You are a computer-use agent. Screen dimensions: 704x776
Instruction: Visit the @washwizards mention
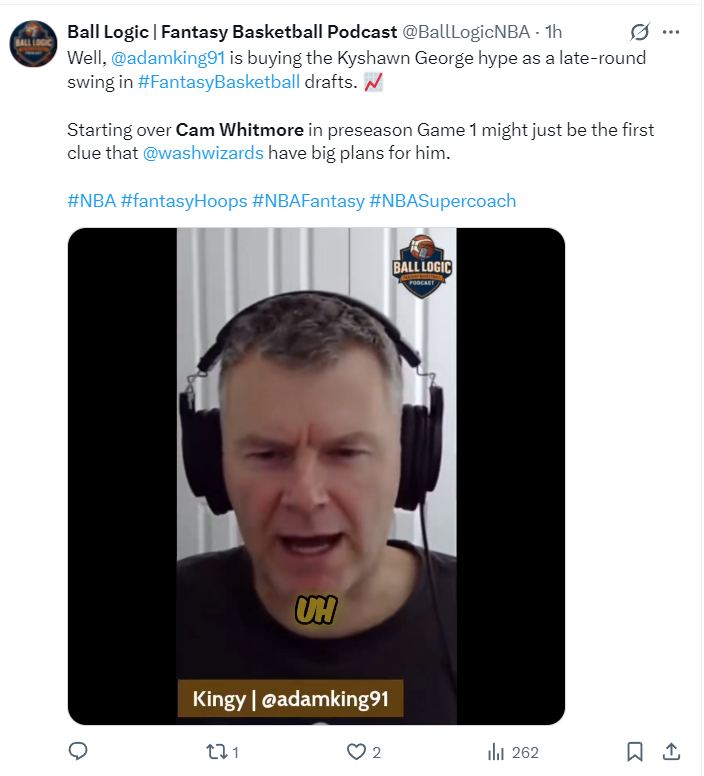click(x=203, y=153)
